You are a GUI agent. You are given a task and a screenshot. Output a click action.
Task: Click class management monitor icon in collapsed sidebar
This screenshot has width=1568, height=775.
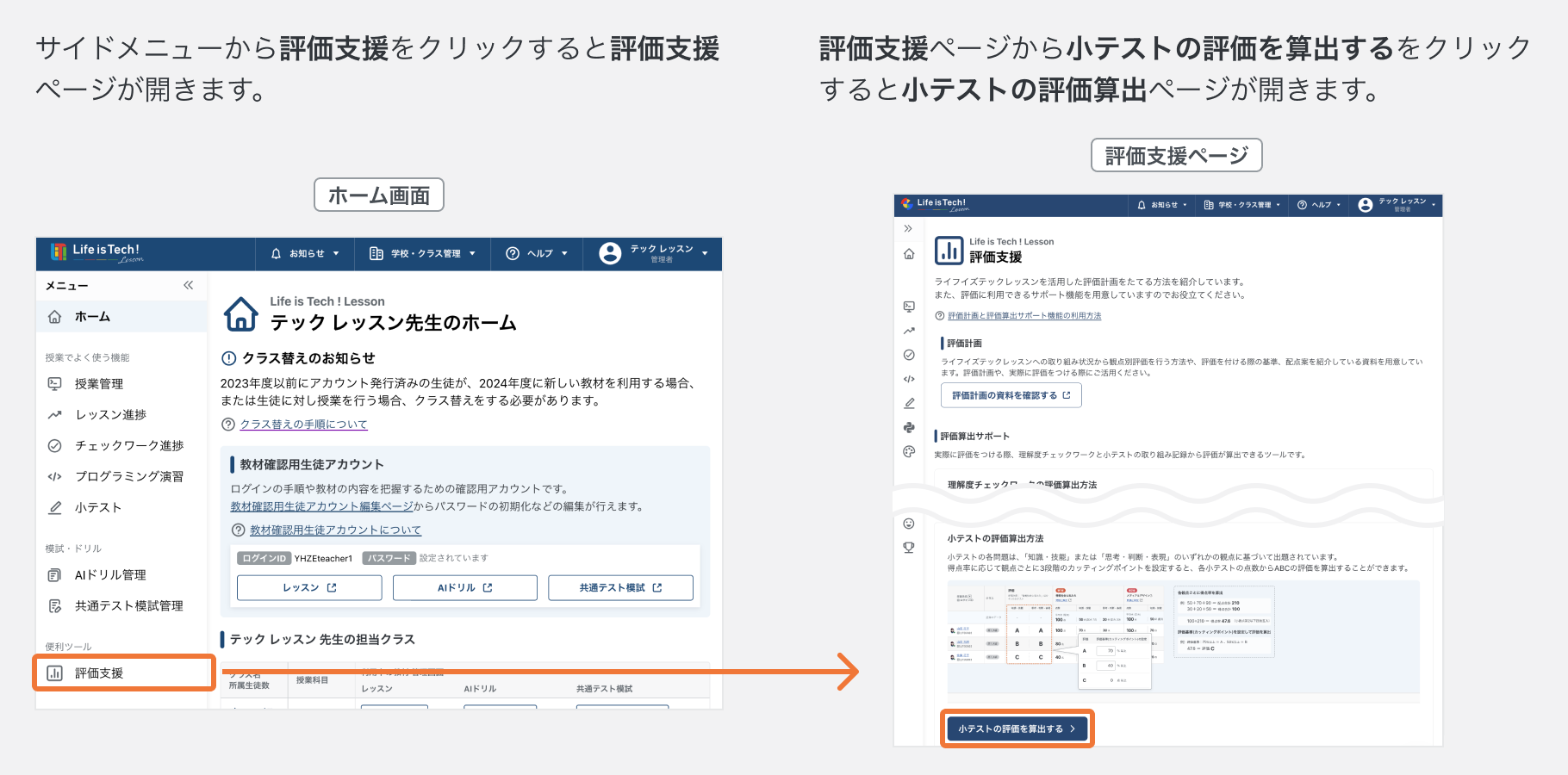tap(909, 307)
